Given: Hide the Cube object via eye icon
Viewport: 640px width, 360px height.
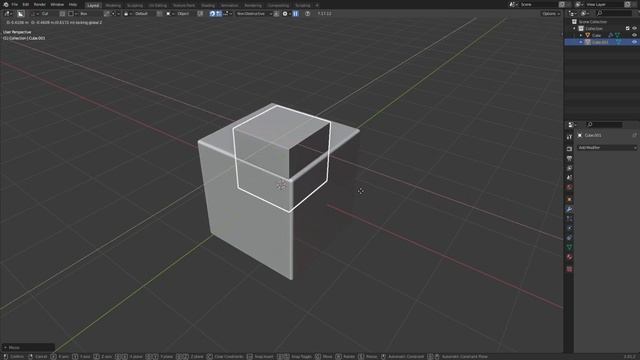Looking at the screenshot, I should [634, 36].
